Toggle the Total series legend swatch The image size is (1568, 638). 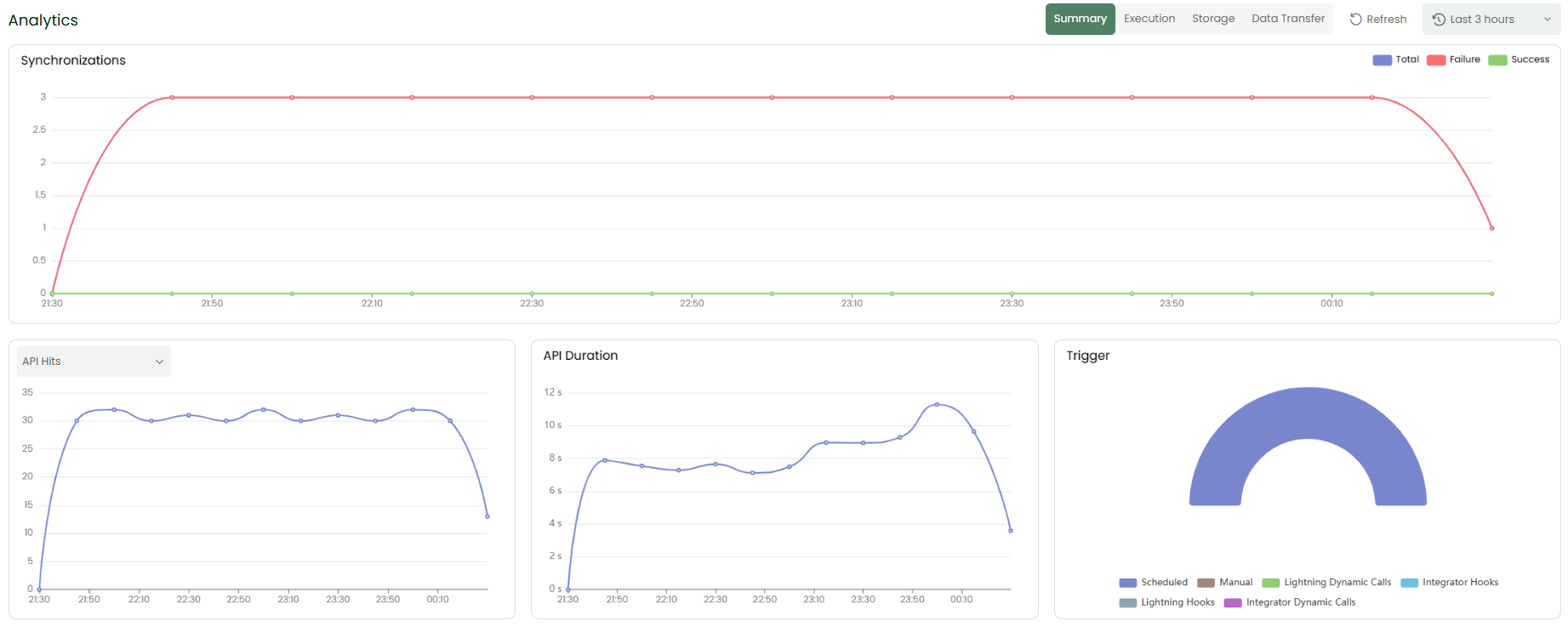(1383, 60)
